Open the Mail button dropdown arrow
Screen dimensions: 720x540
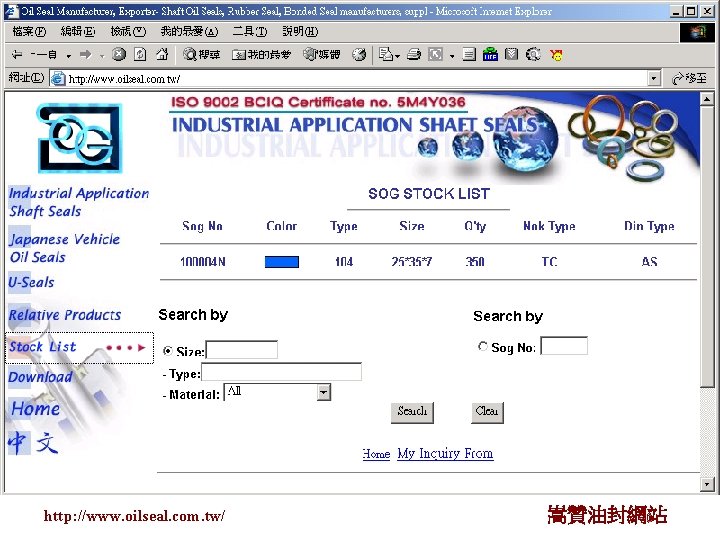pyautogui.click(x=398, y=56)
